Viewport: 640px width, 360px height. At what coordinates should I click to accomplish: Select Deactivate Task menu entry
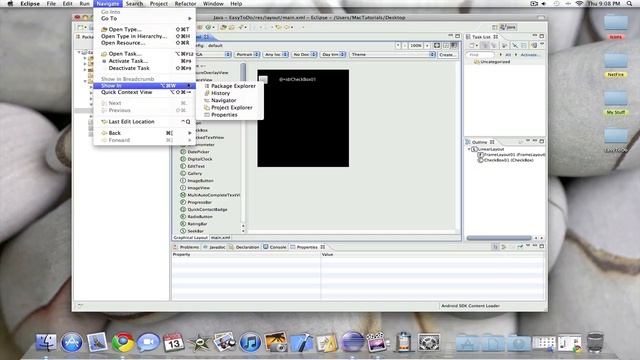click(x=145, y=68)
